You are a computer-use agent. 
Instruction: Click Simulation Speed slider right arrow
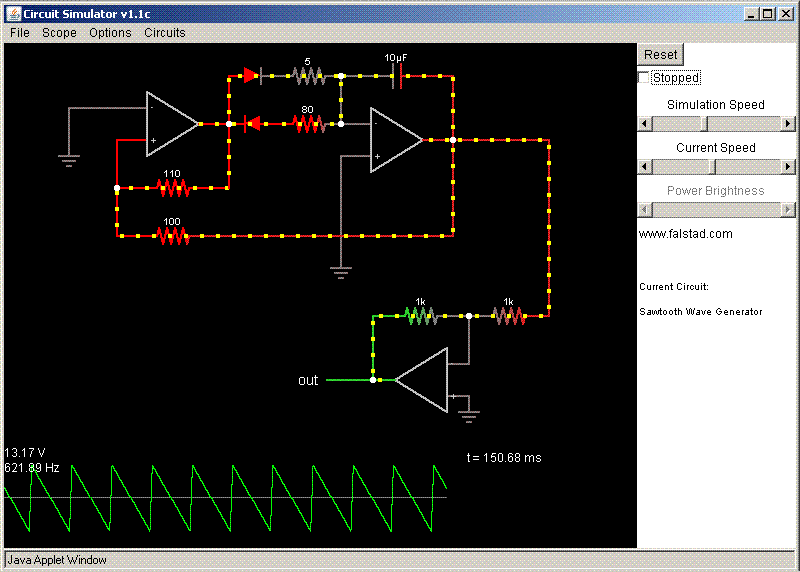tap(788, 123)
